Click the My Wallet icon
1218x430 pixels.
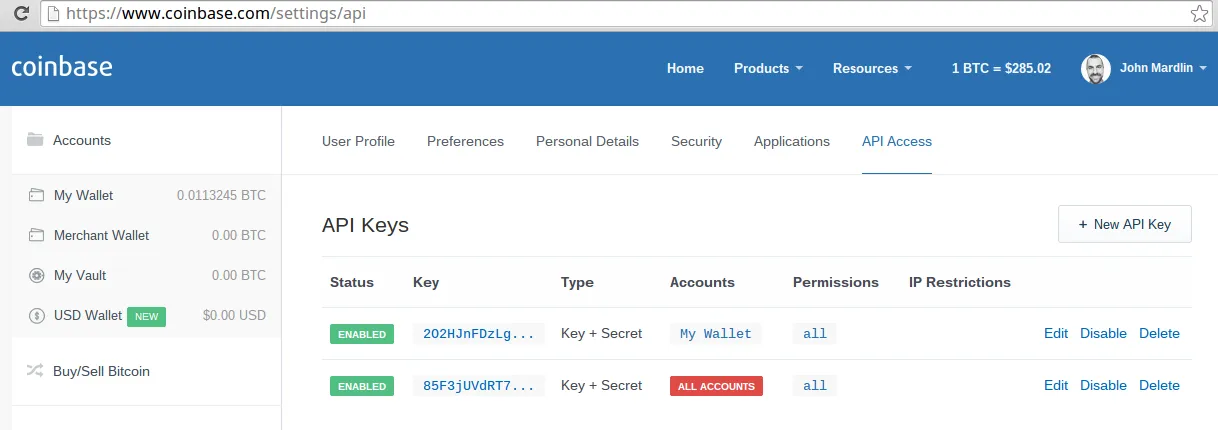click(37, 195)
